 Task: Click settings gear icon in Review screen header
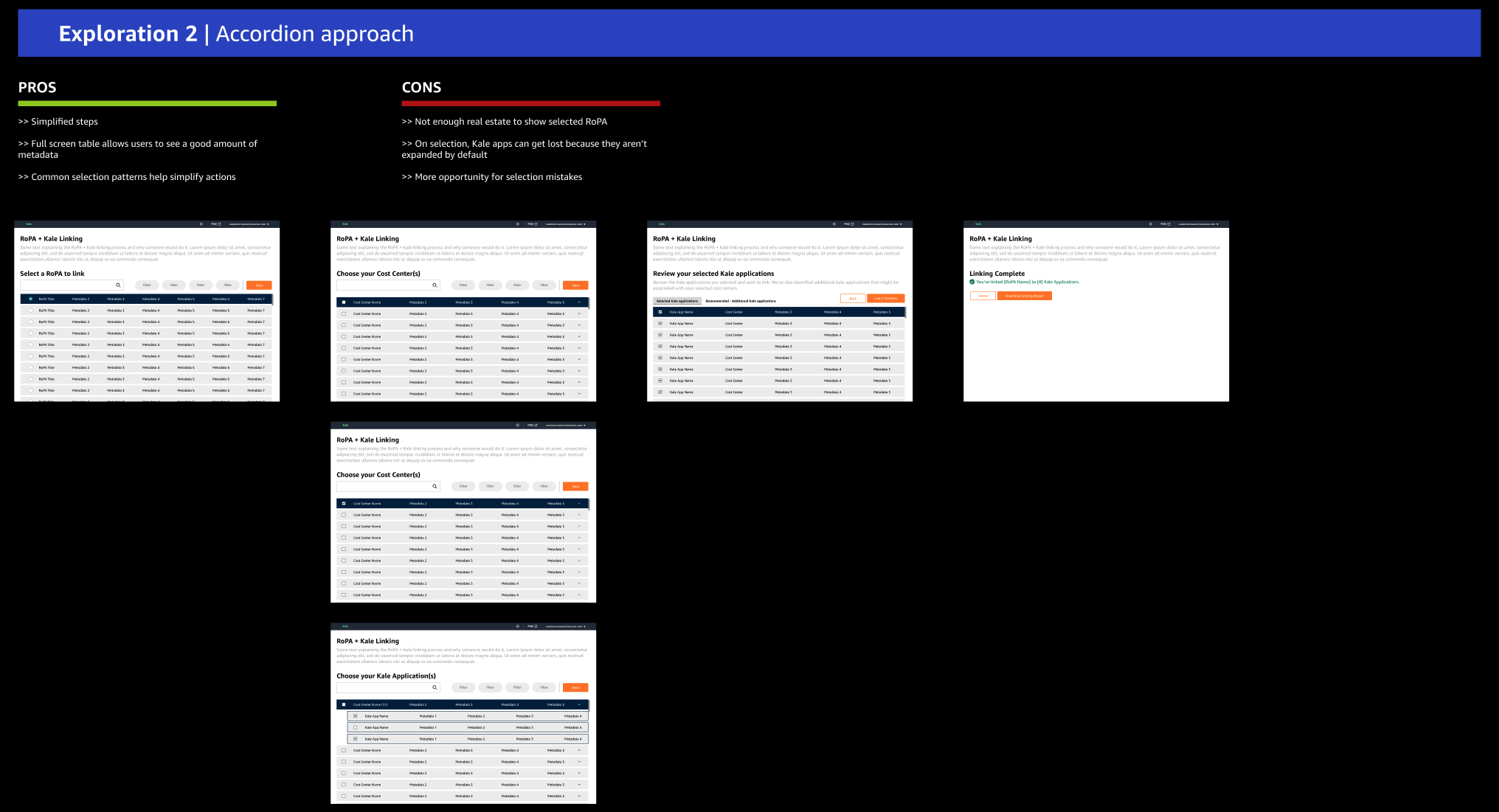(834, 224)
